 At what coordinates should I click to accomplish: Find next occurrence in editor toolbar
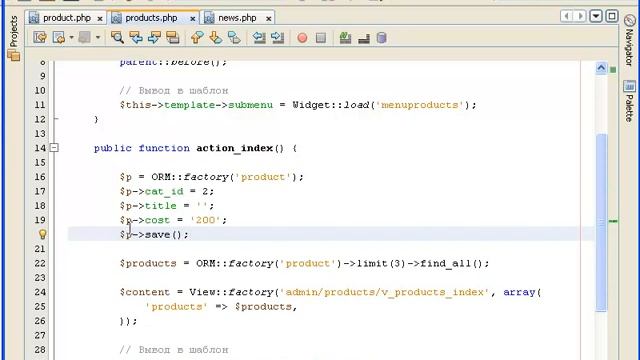point(154,38)
